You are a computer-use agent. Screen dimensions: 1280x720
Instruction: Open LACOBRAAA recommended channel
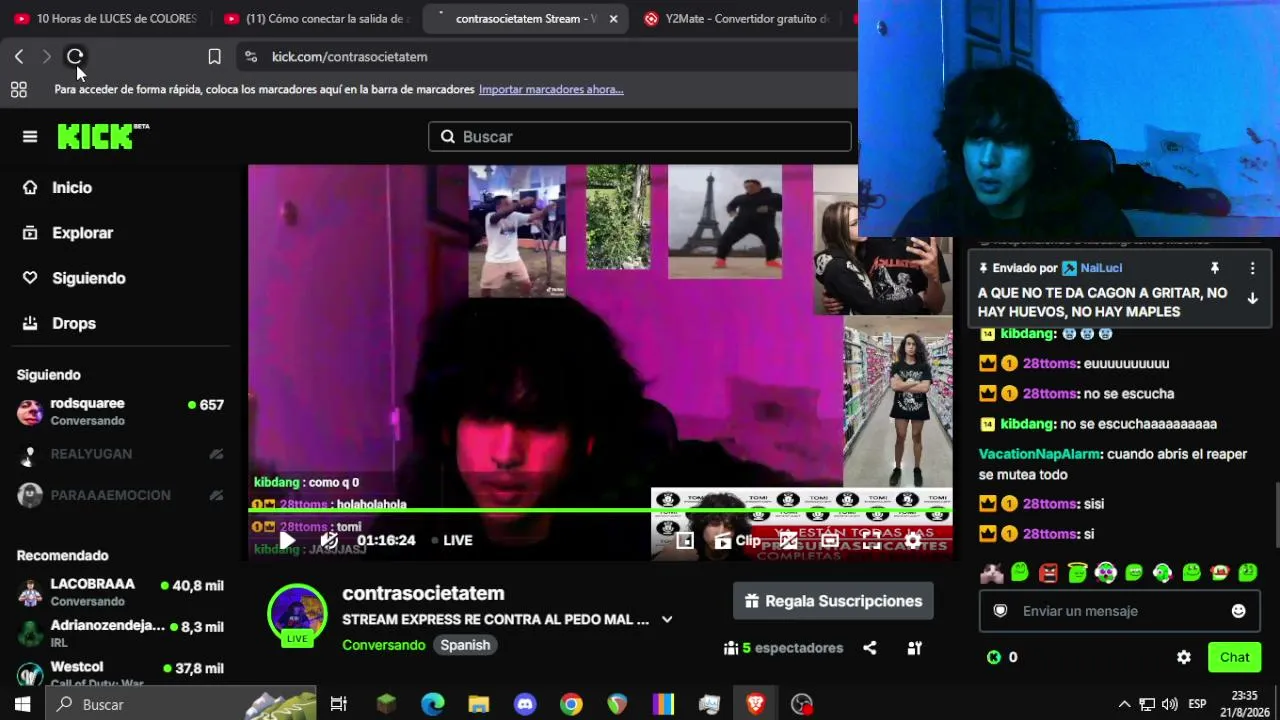tap(120, 592)
